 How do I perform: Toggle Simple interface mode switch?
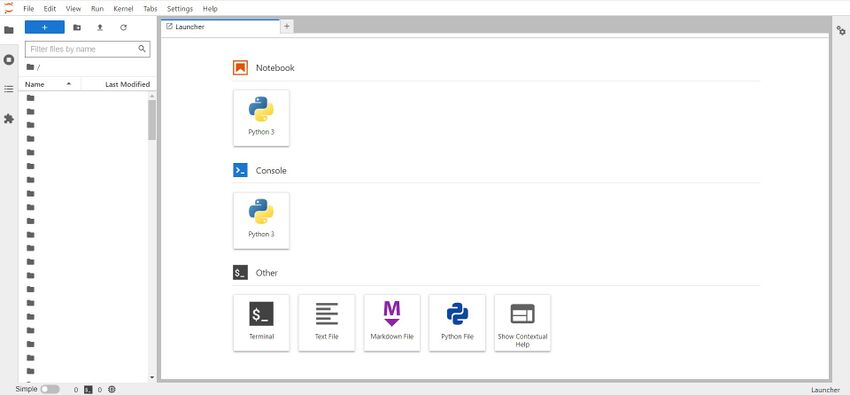pos(50,390)
